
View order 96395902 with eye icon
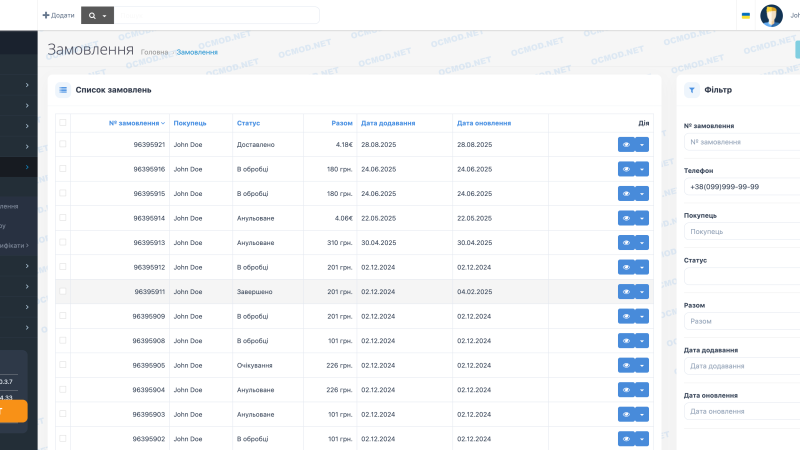(x=626, y=439)
